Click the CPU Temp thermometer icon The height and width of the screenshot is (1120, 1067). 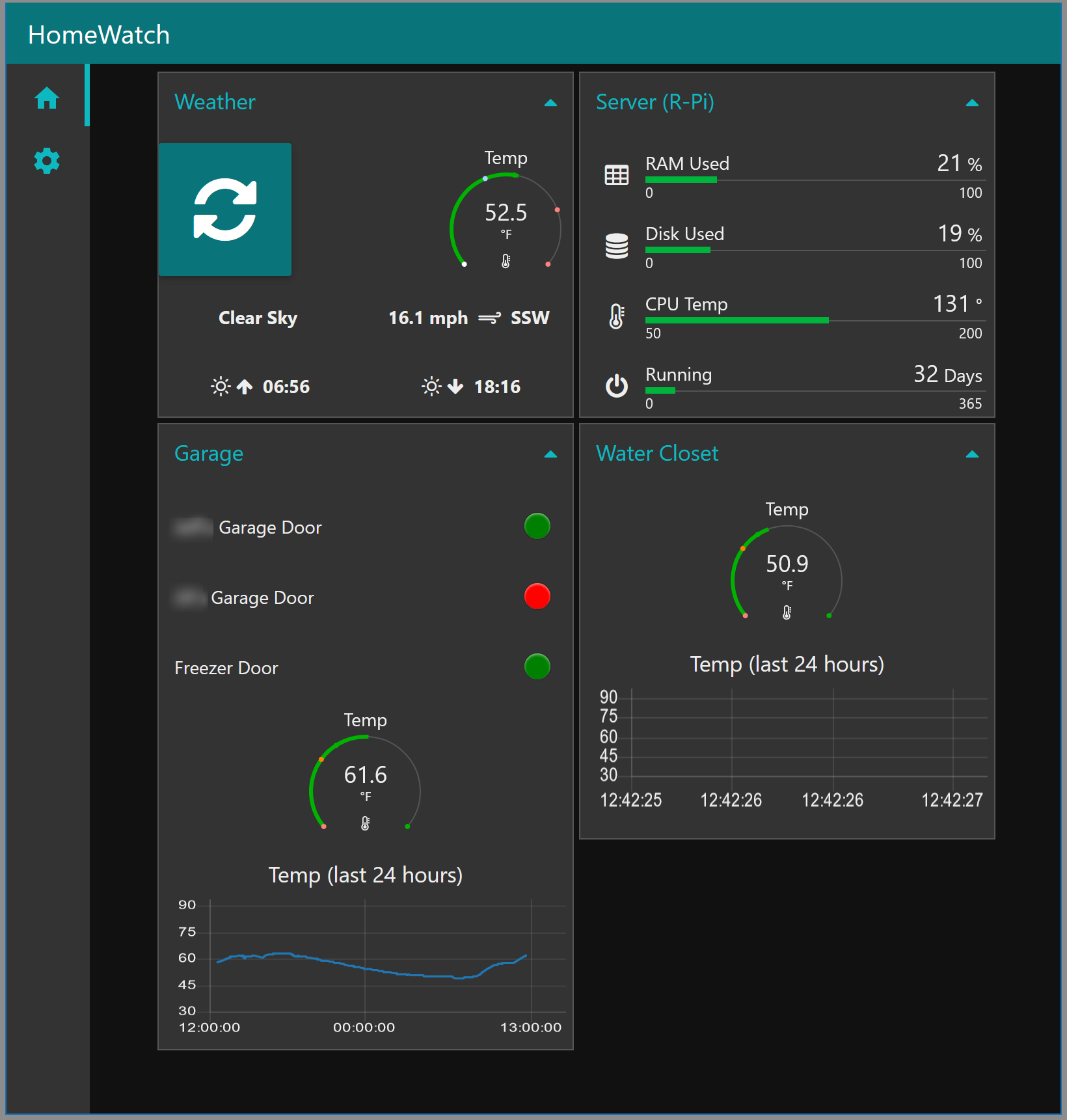tap(616, 316)
